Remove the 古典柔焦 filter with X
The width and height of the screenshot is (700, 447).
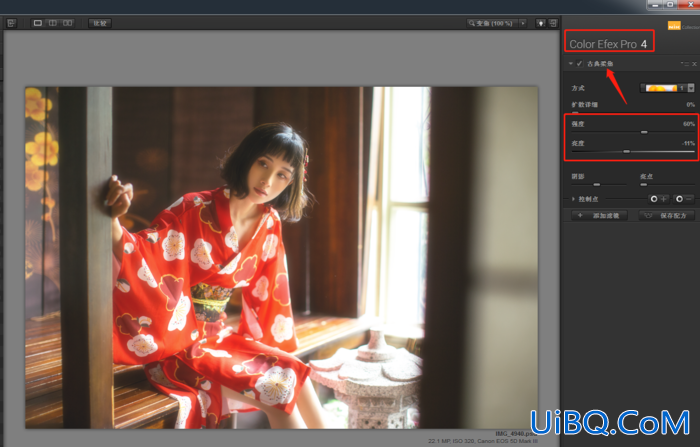[x=694, y=64]
